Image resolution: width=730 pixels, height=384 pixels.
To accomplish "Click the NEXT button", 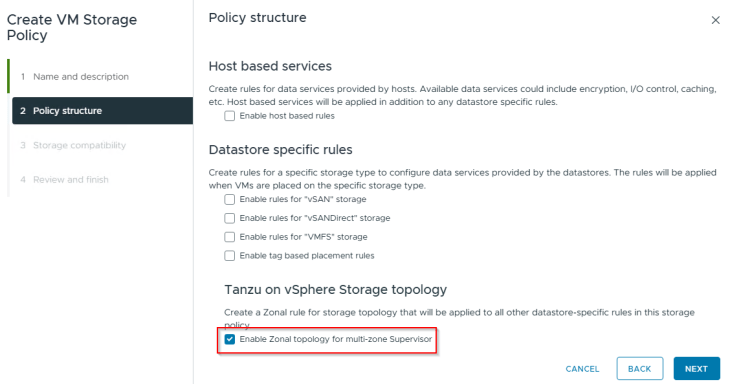I will pyautogui.click(x=696, y=369).
